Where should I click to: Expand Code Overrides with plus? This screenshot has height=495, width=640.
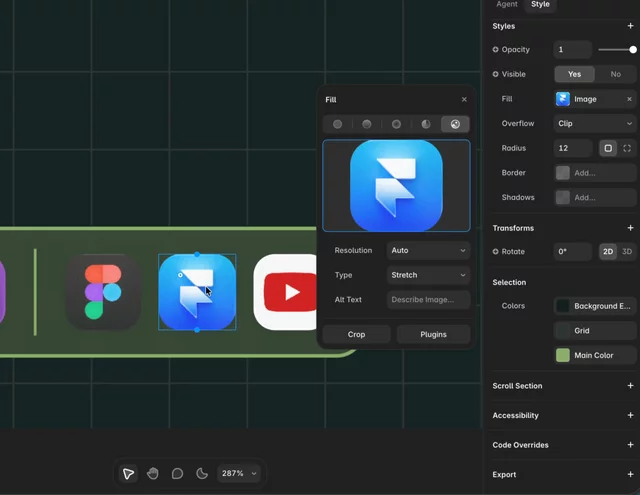click(630, 445)
